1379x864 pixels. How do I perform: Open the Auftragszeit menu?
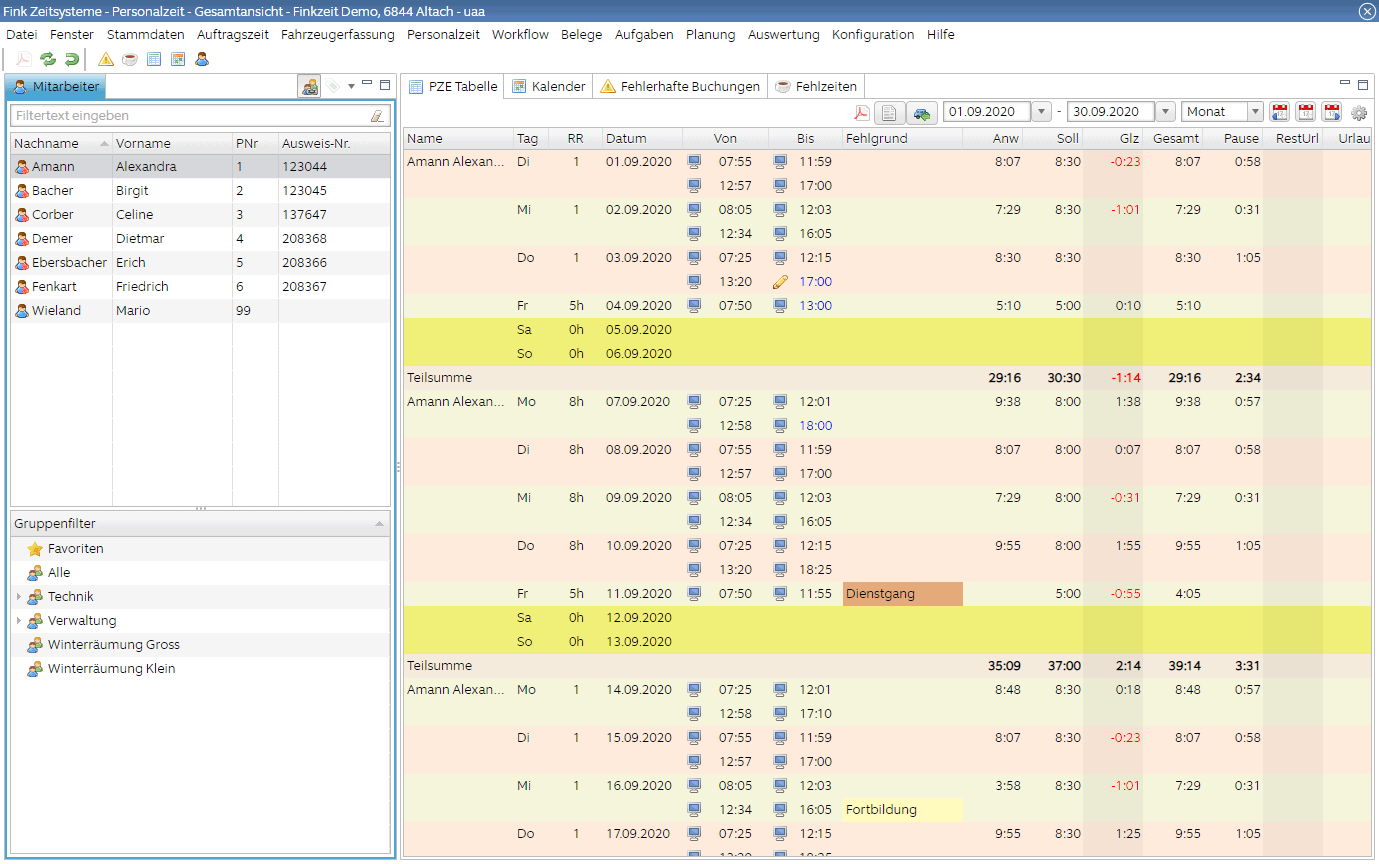[x=233, y=35]
